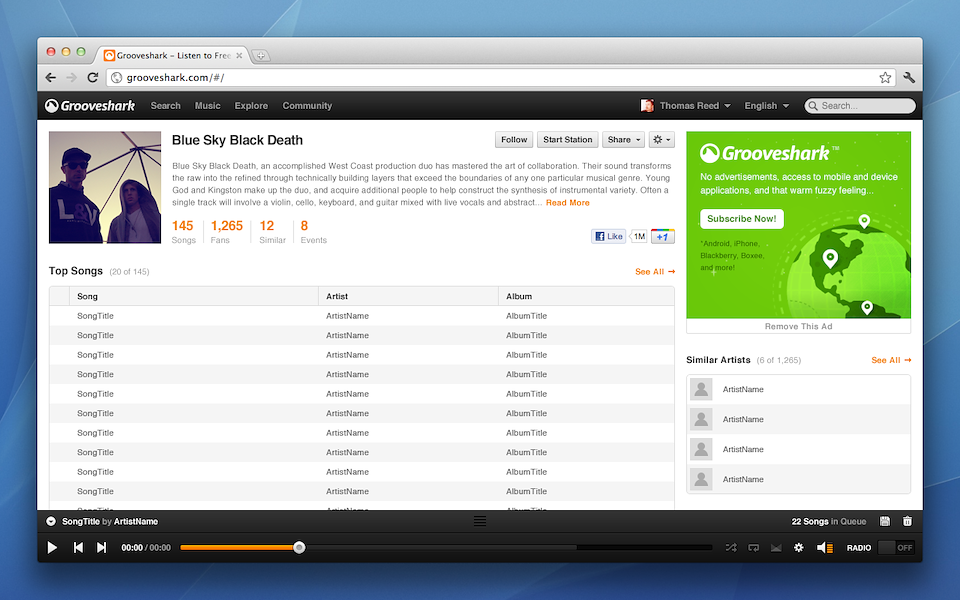Skip to the previous song
The width and height of the screenshot is (960, 600).
coord(78,547)
